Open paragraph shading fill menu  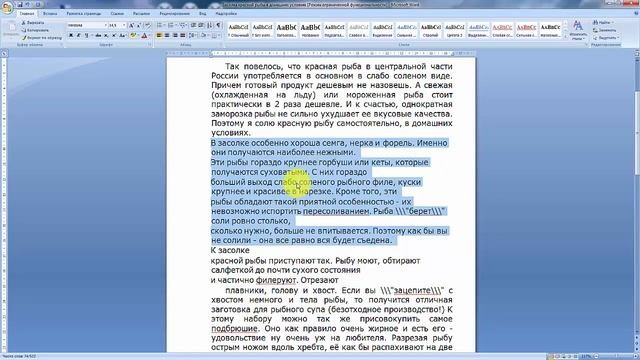click(x=204, y=36)
